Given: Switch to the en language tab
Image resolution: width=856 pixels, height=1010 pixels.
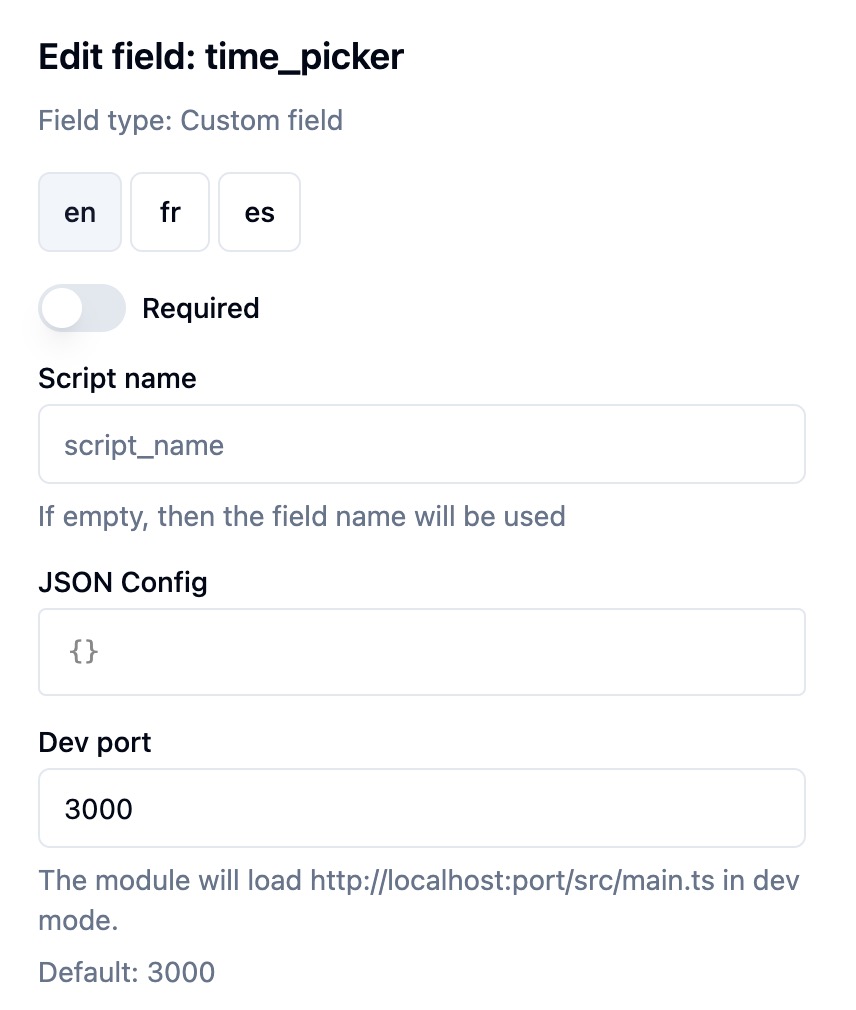Looking at the screenshot, I should tap(80, 212).
